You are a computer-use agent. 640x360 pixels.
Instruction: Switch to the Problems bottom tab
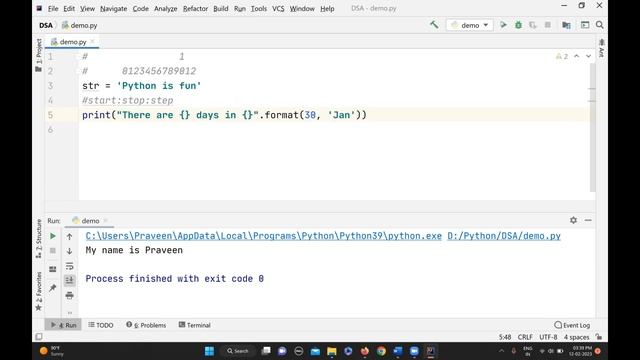(x=146, y=325)
